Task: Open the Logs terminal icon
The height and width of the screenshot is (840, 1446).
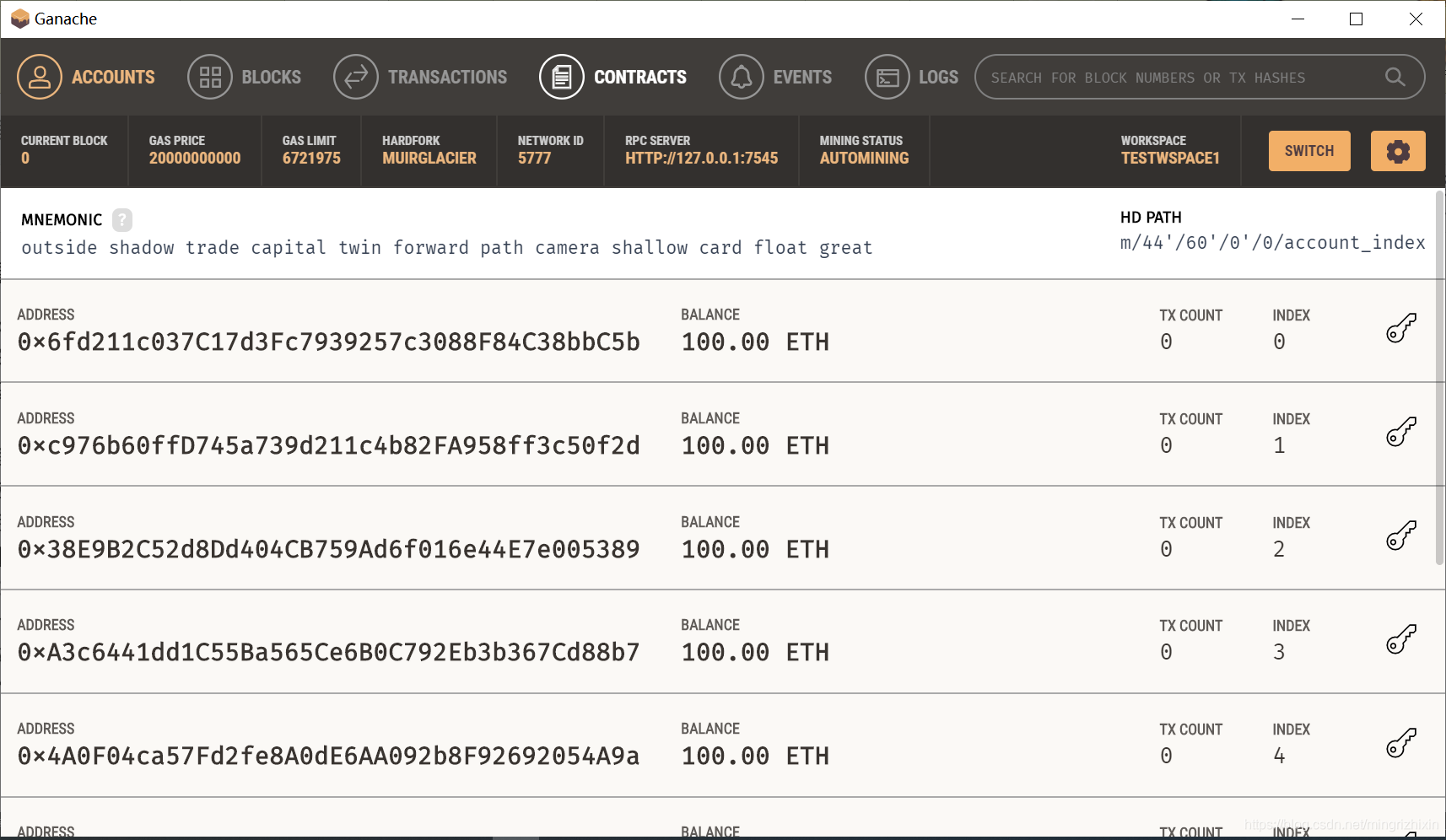Action: [x=888, y=77]
